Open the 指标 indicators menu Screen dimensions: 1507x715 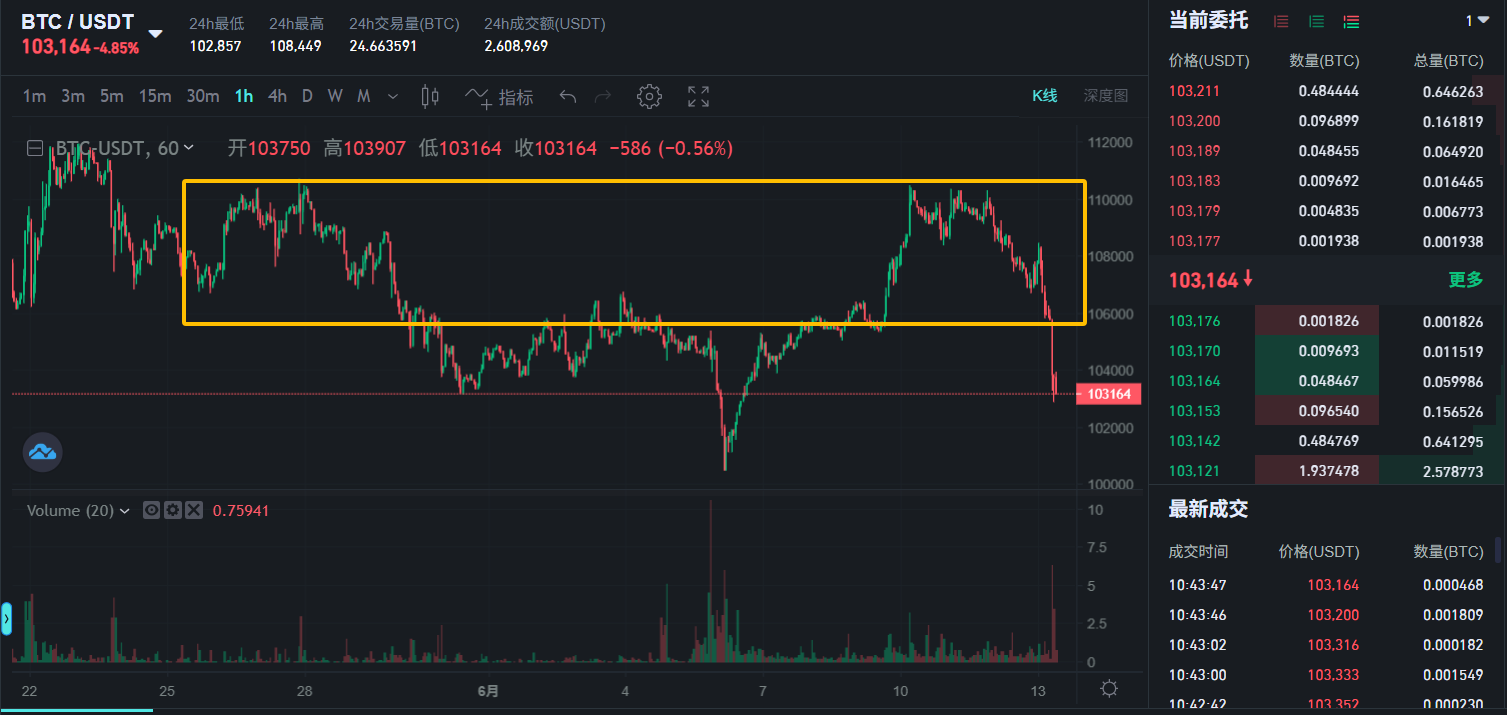(x=500, y=97)
